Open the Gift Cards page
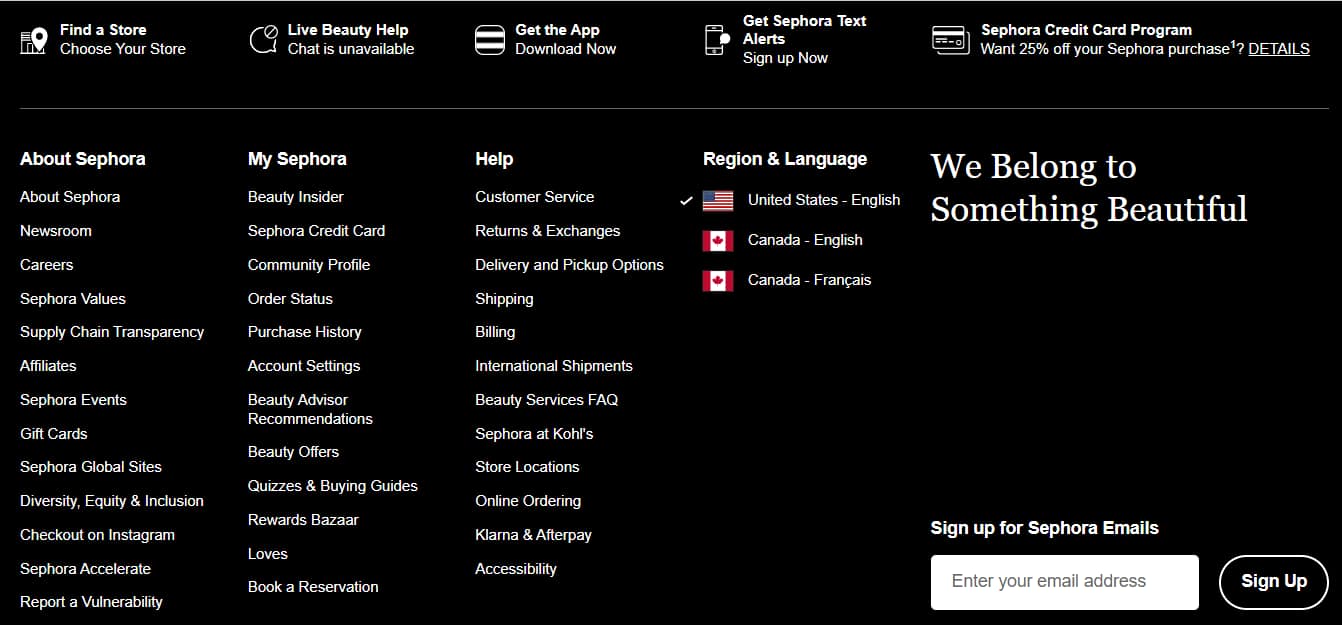The width and height of the screenshot is (1342, 625). point(53,433)
